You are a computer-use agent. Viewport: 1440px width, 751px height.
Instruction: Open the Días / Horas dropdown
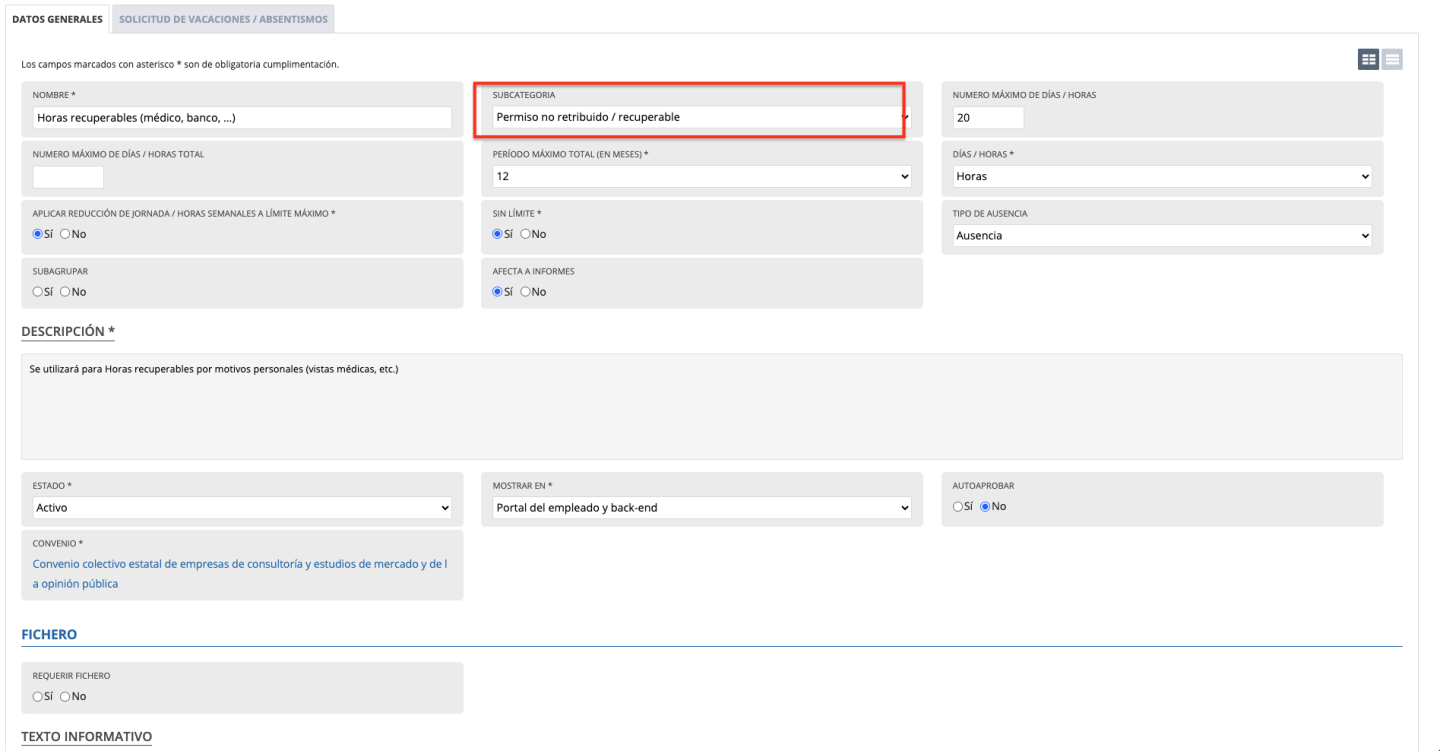click(x=1161, y=176)
